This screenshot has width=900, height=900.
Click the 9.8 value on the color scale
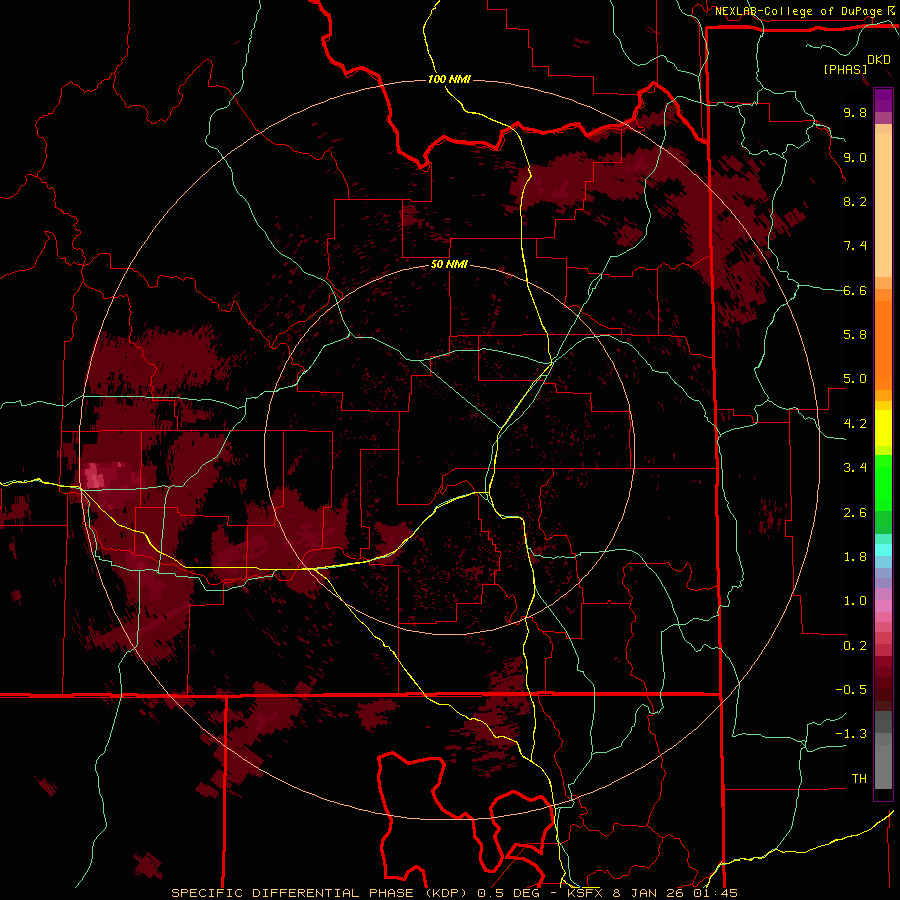(855, 112)
